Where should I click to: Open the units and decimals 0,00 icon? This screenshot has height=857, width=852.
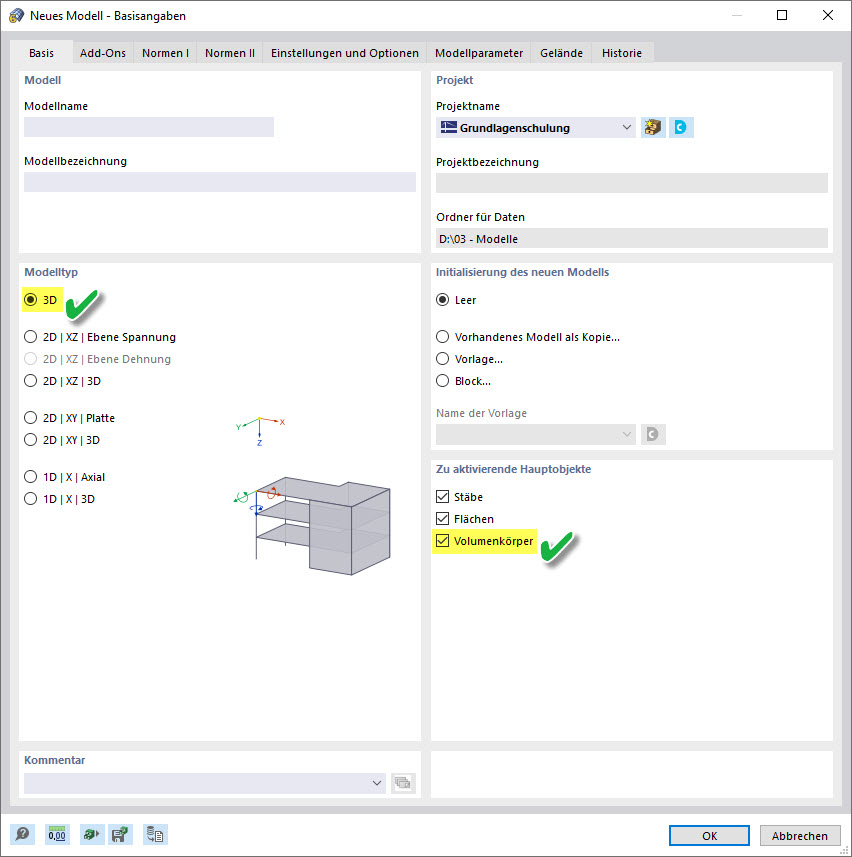[57, 835]
